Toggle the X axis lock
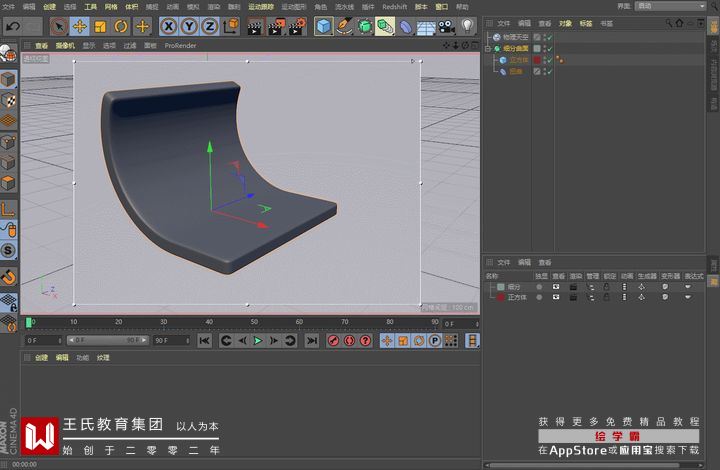 [x=168, y=26]
